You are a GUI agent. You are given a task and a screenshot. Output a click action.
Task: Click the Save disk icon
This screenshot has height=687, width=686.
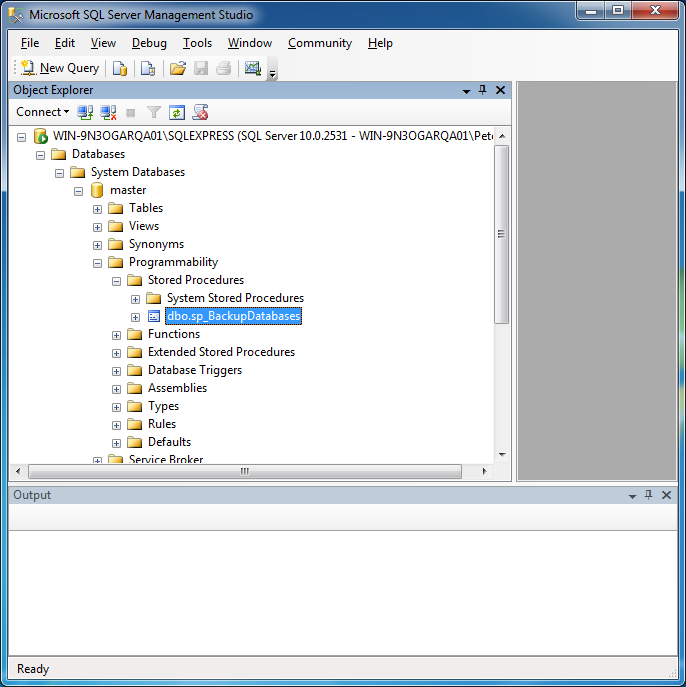point(201,68)
